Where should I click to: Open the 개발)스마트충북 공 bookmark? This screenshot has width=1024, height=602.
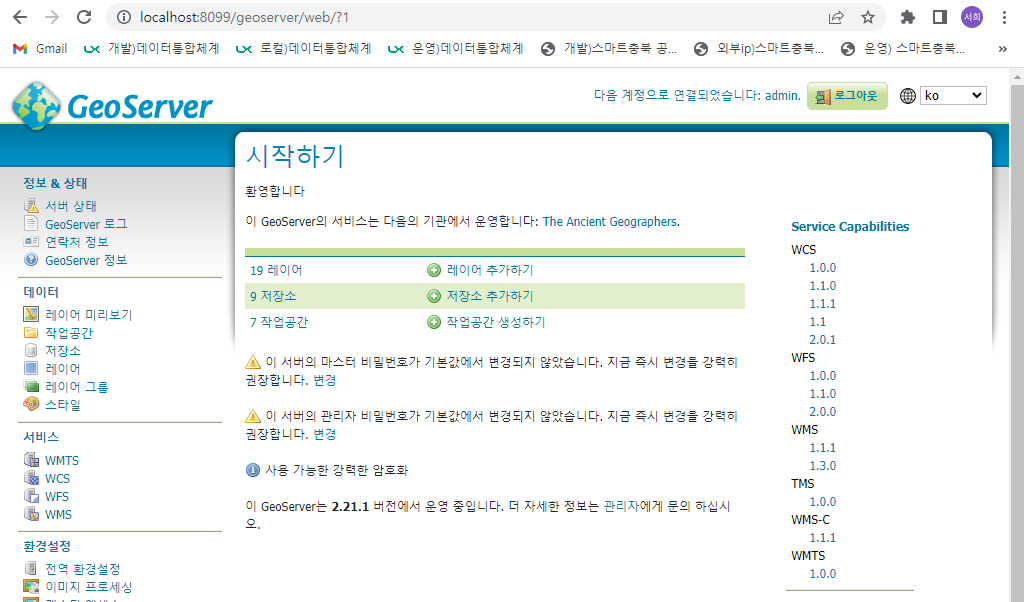(x=609, y=48)
